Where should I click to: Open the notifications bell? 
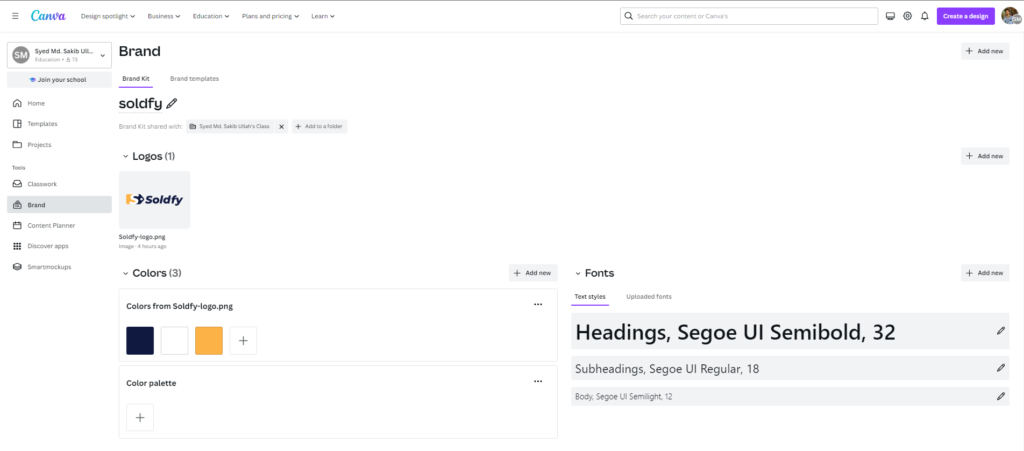pos(925,16)
